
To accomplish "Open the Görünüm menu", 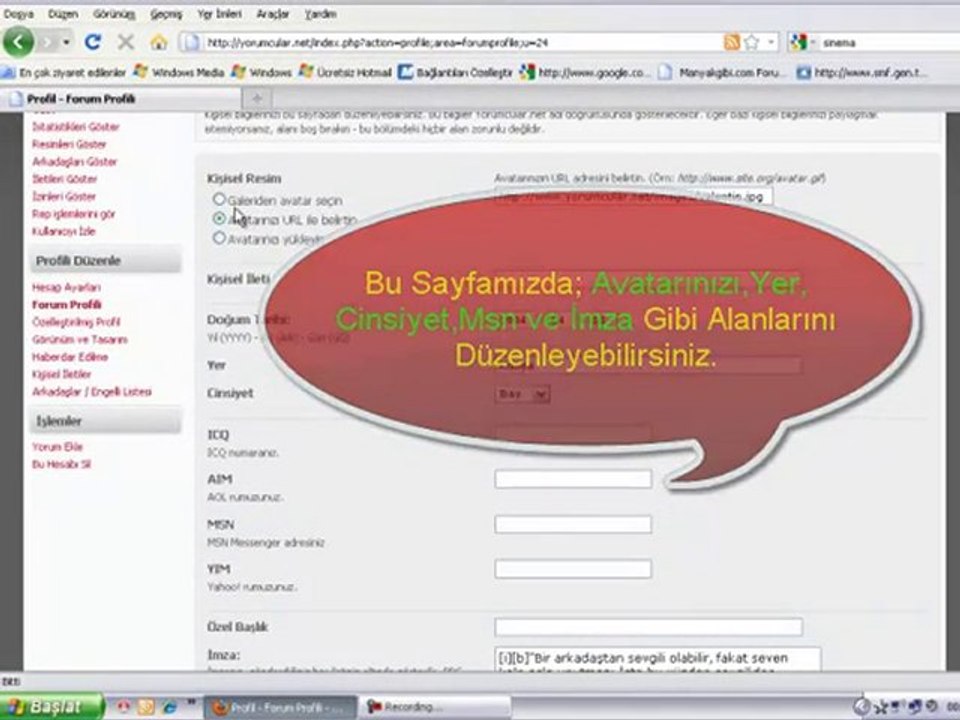I will (x=114, y=13).
